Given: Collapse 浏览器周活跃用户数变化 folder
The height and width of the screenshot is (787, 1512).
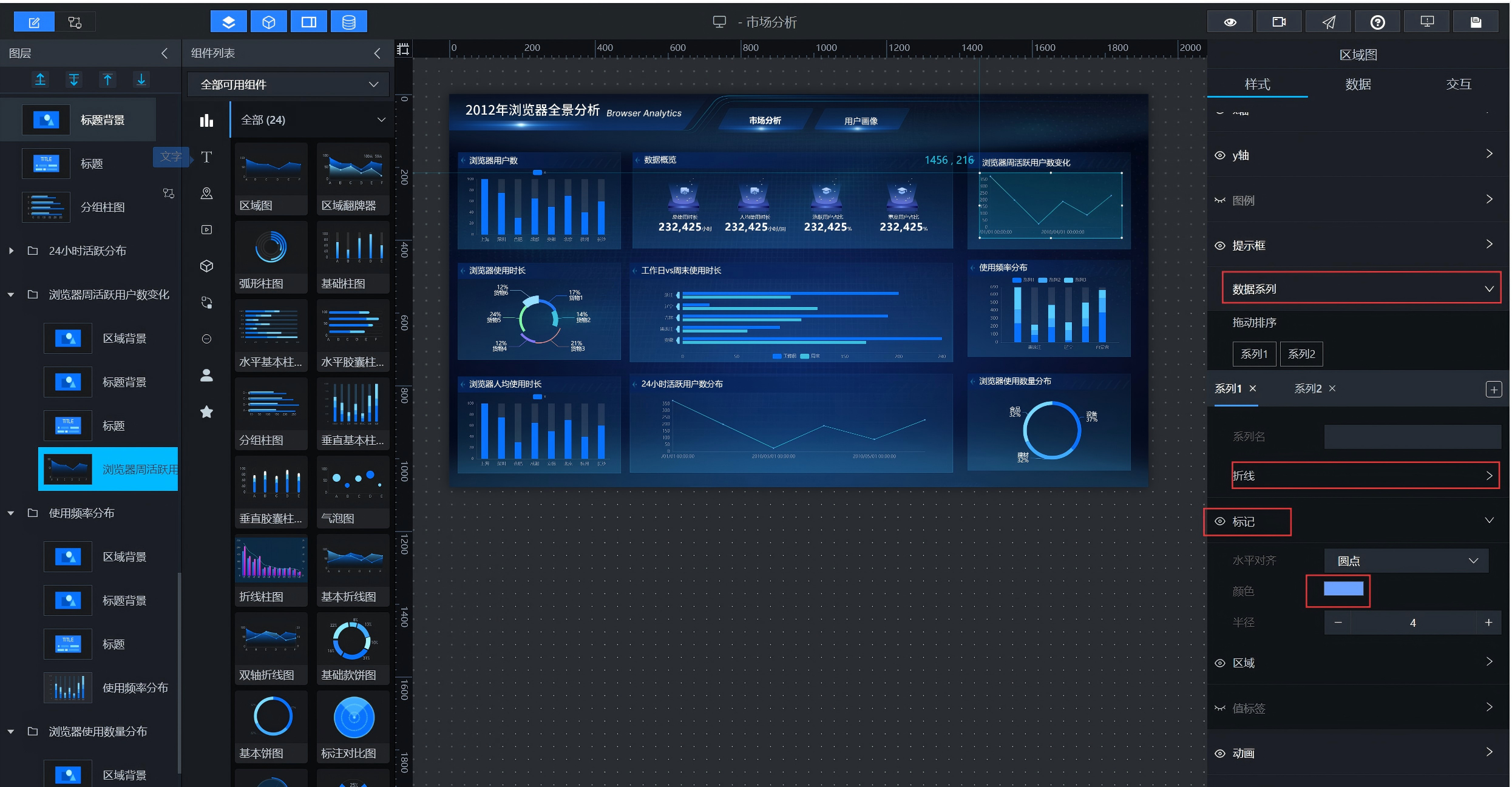Looking at the screenshot, I should pyautogui.click(x=11, y=294).
